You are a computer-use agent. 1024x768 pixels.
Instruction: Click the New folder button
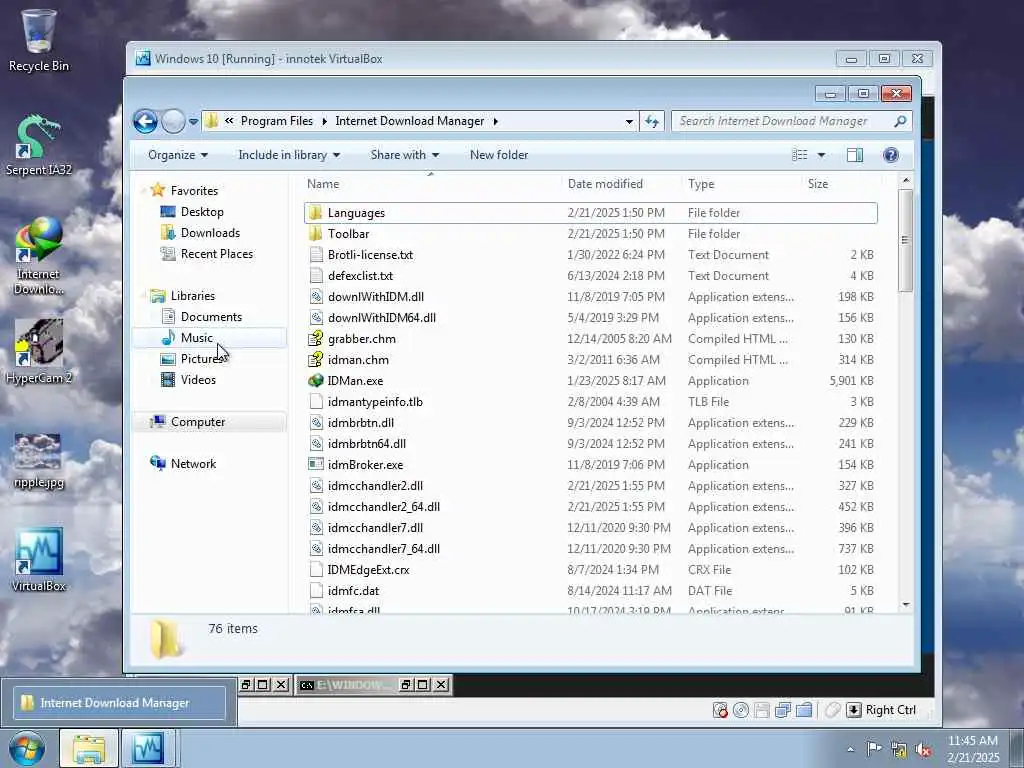click(499, 155)
